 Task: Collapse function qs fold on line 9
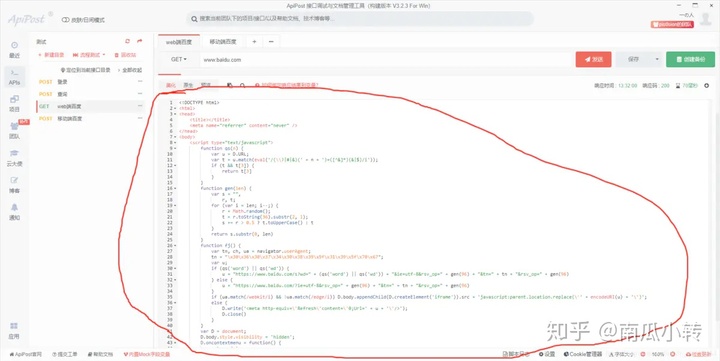pyautogui.click(x=175, y=148)
